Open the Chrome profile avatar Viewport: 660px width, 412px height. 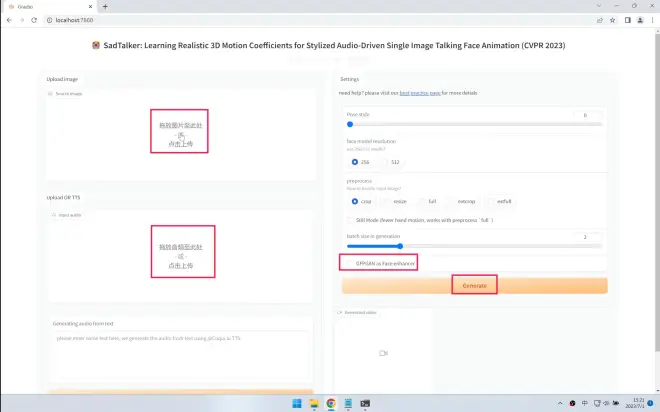tap(640, 20)
